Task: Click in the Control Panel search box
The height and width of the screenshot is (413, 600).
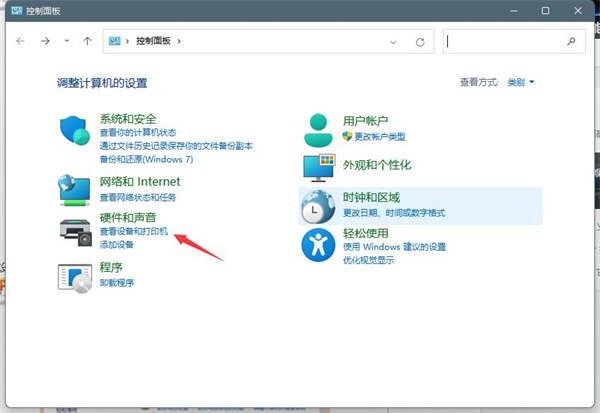Action: coord(506,42)
